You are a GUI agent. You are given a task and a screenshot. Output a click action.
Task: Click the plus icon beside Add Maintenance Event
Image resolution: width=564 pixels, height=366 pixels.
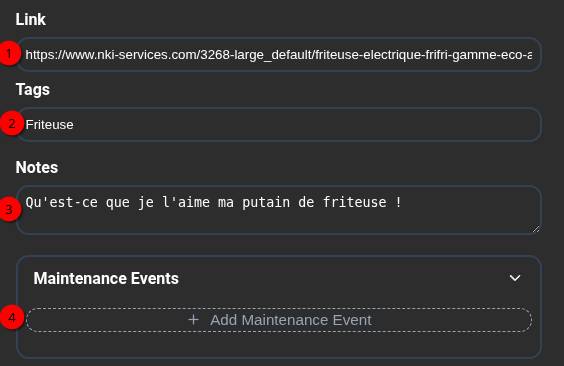[194, 320]
